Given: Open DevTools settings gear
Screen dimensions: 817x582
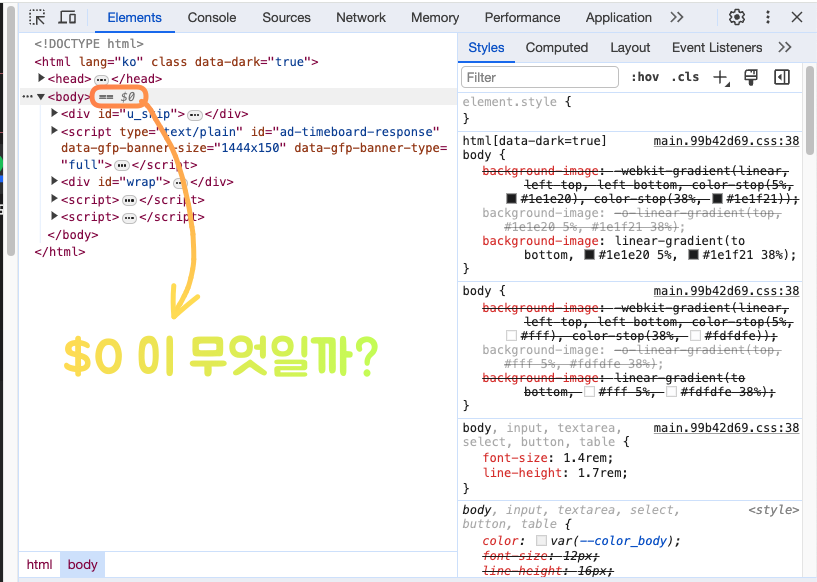Looking at the screenshot, I should click(736, 17).
